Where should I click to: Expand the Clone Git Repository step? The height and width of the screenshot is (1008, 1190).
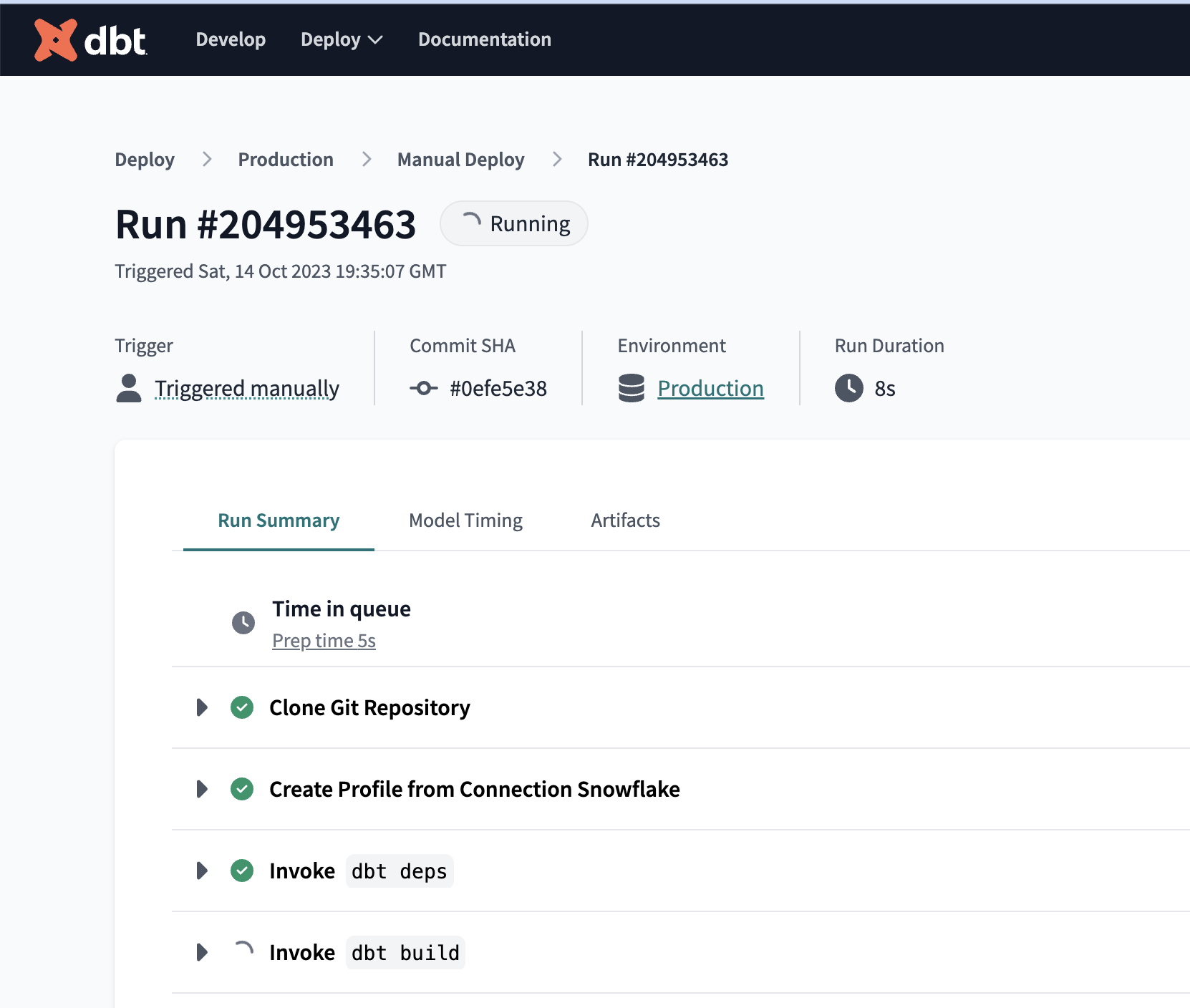[201, 707]
